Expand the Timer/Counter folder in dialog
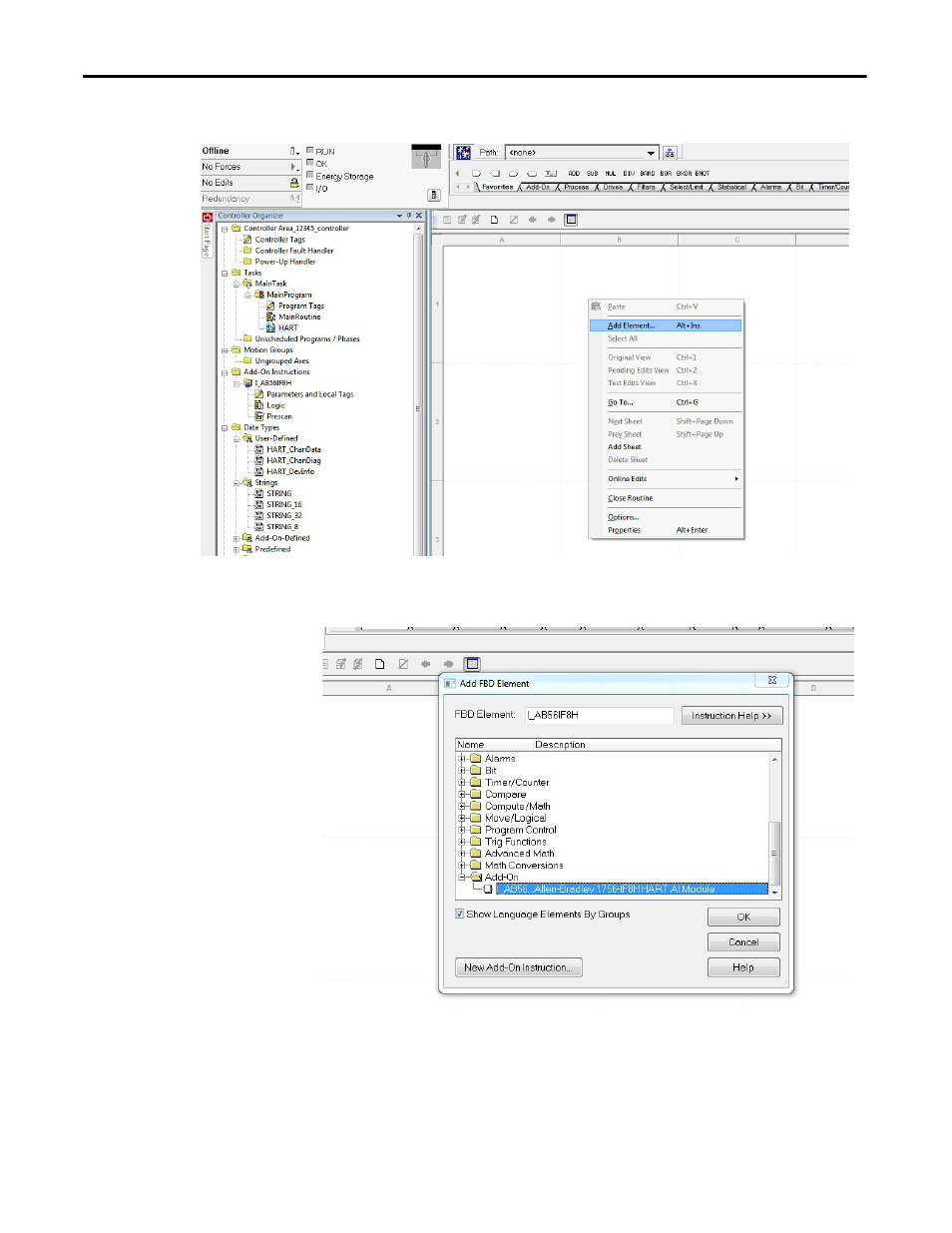This screenshot has height=1233, width=952. coord(463,783)
